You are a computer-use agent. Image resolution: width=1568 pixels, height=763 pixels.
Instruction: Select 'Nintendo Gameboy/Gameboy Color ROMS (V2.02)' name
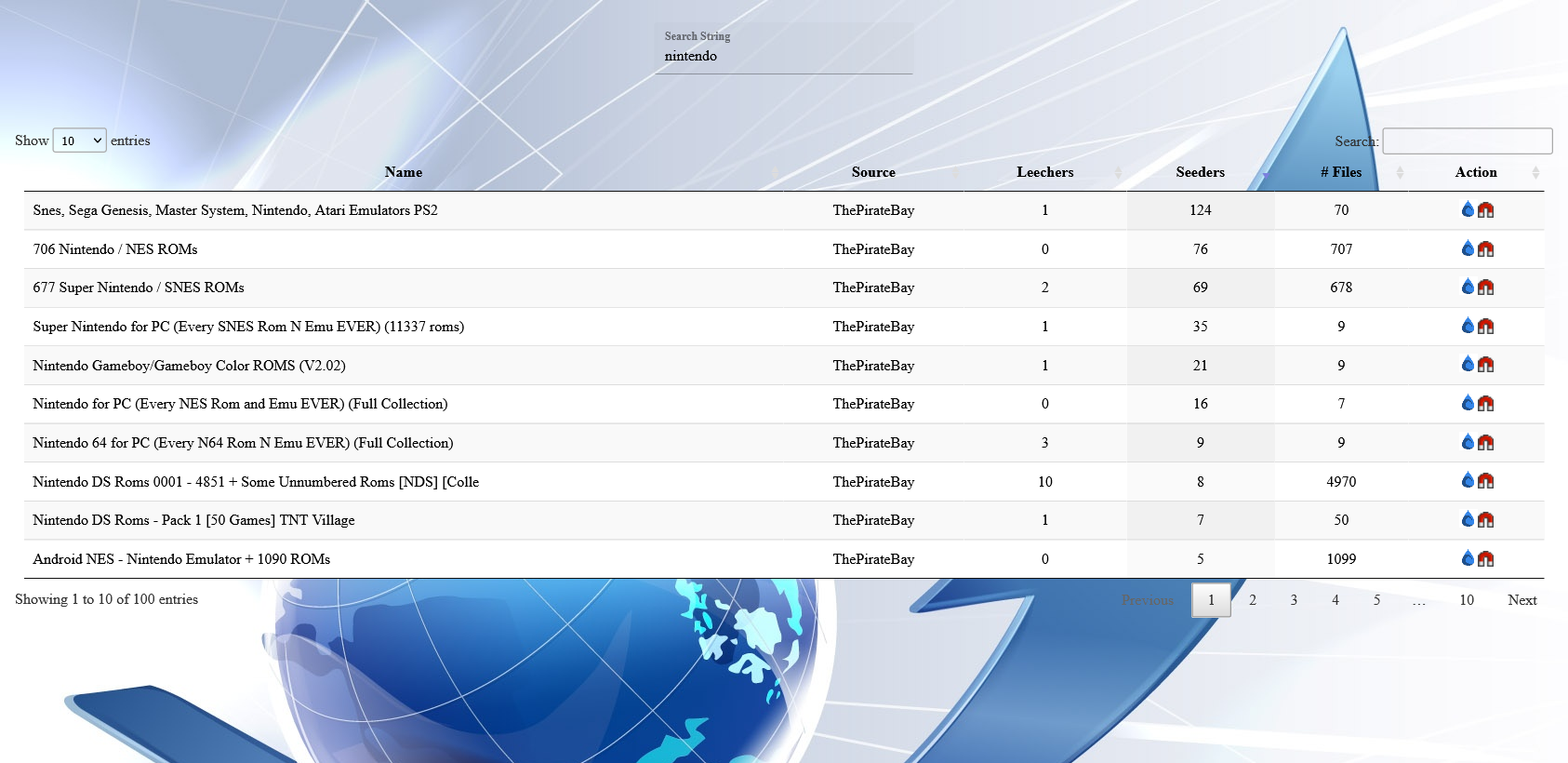[189, 366]
